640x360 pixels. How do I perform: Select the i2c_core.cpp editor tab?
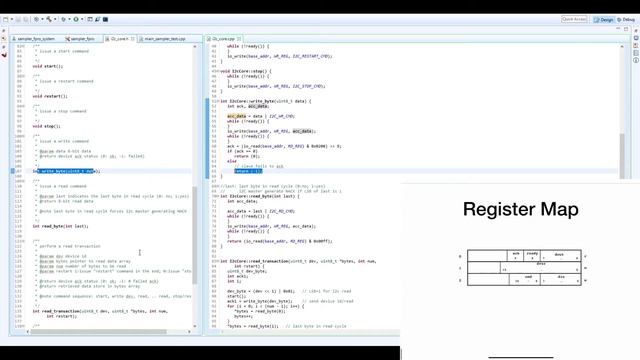223,39
